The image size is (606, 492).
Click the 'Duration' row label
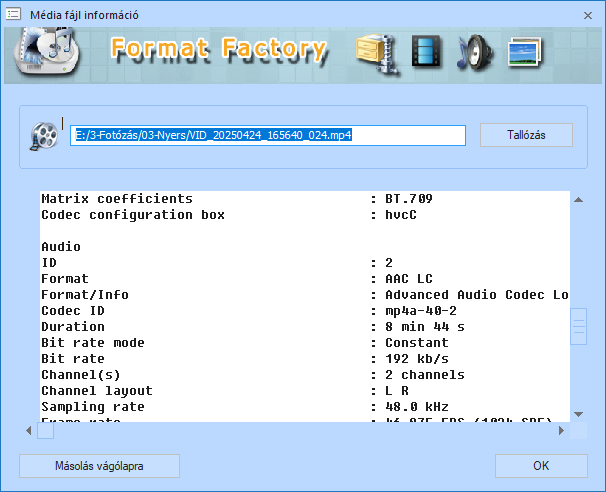coord(73,327)
